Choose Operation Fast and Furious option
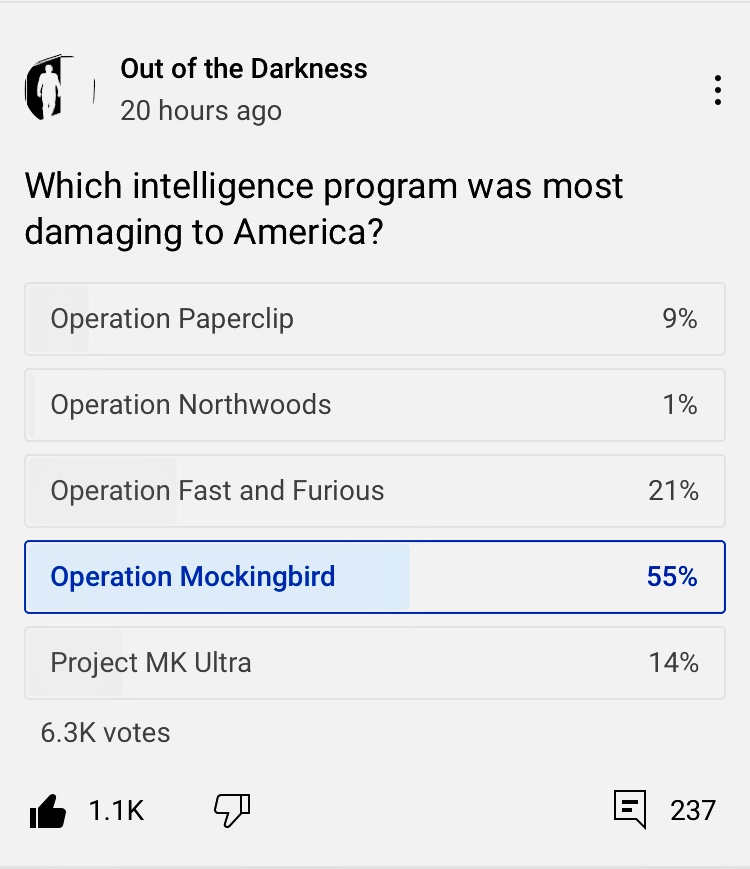 pos(374,491)
